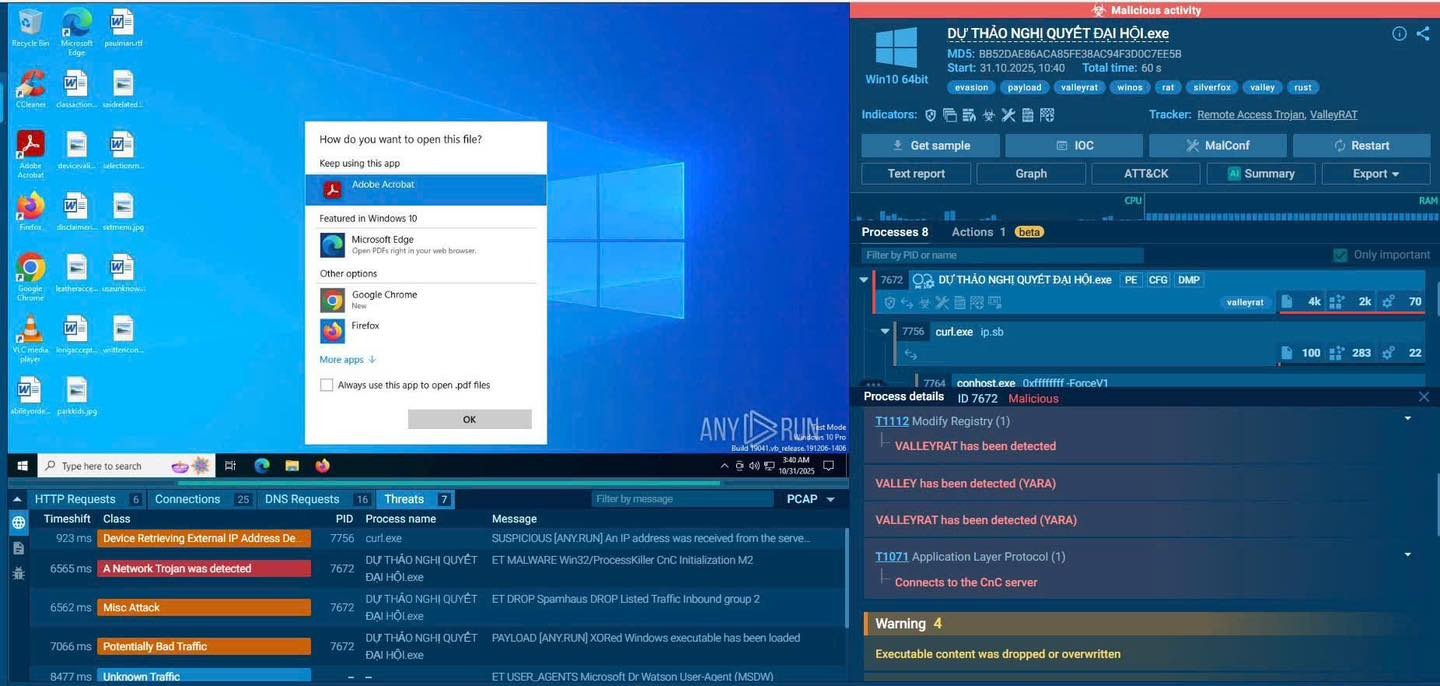Select Microsoft Edge as the PDF opener
1440x686 pixels.
click(x=385, y=244)
